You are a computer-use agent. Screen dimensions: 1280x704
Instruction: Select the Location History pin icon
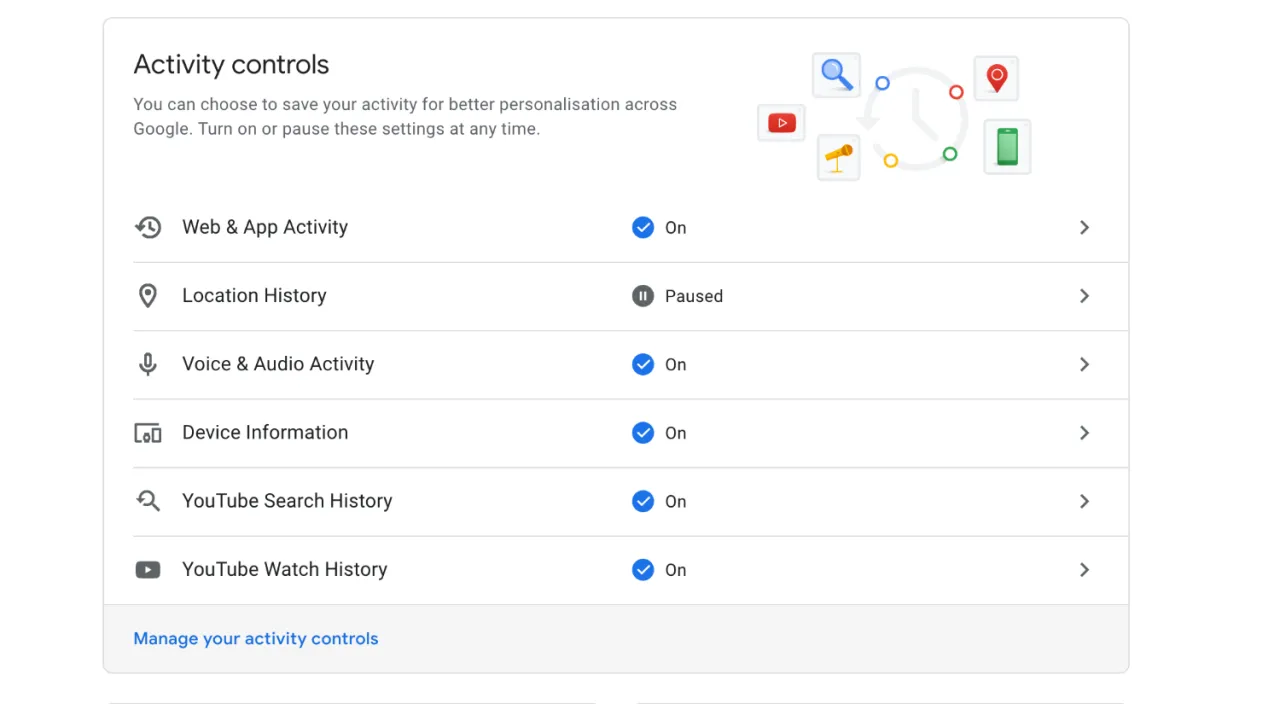(148, 295)
